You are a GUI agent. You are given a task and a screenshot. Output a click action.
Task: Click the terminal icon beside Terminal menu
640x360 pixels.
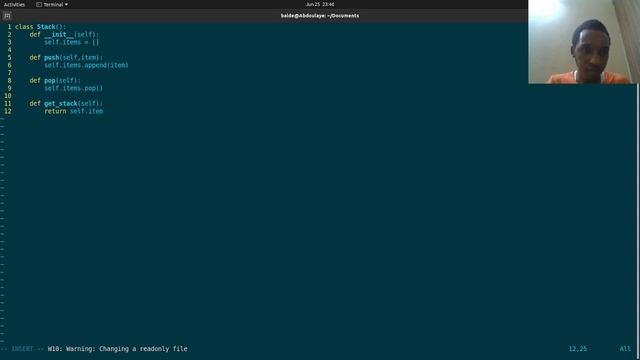[39, 4]
